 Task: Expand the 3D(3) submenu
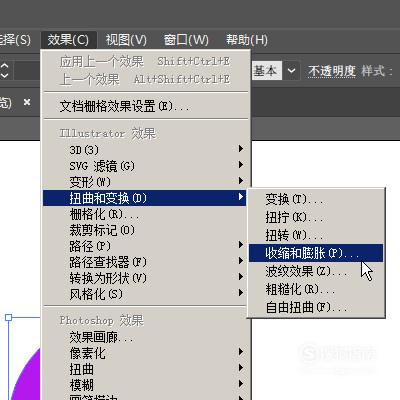(x=146, y=150)
